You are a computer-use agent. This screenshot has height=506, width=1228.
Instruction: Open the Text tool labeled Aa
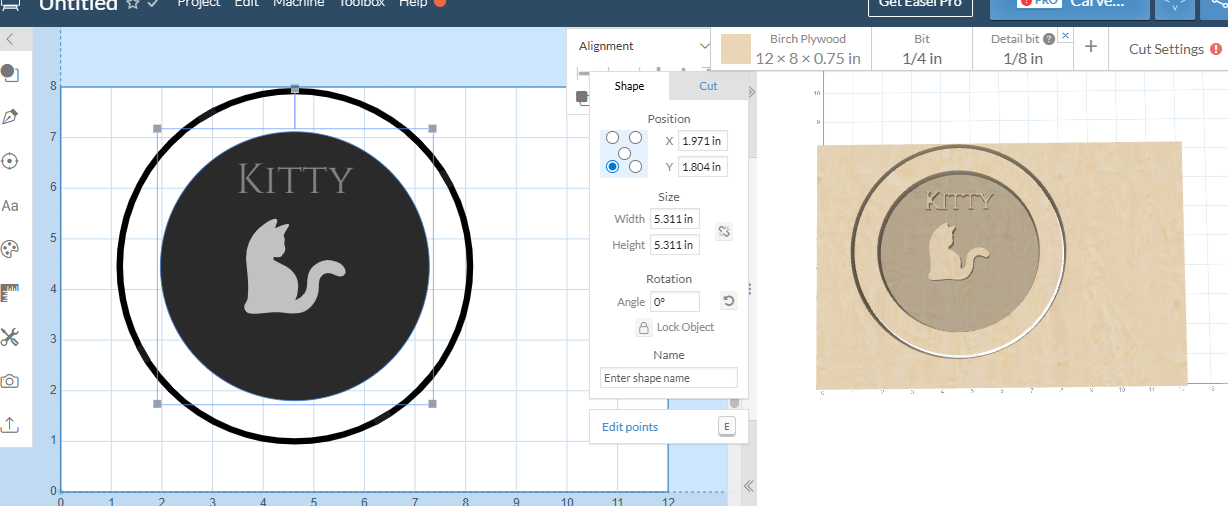[10, 206]
